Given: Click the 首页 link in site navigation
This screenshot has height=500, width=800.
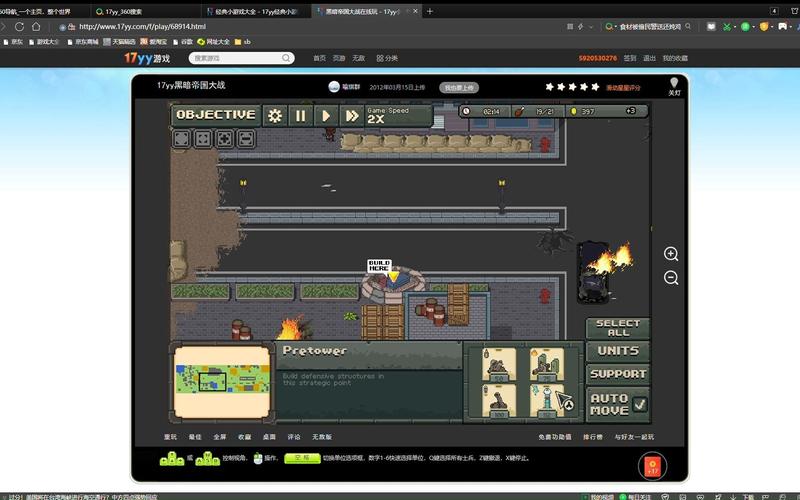Looking at the screenshot, I should pos(319,58).
